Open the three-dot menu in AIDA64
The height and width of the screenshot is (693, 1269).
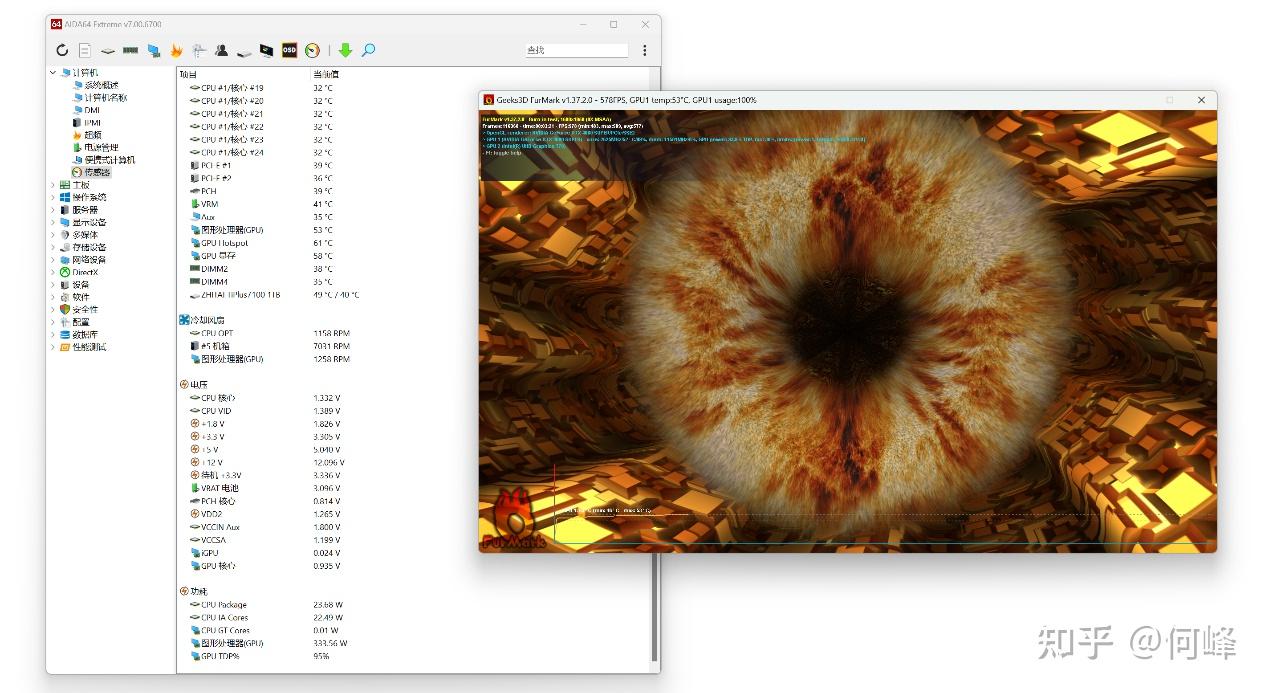tap(644, 50)
